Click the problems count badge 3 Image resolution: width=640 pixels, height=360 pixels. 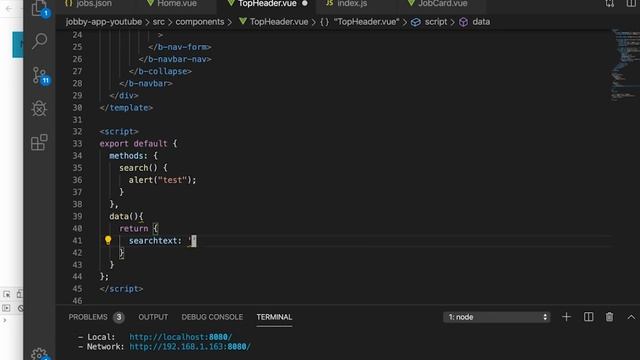119,317
